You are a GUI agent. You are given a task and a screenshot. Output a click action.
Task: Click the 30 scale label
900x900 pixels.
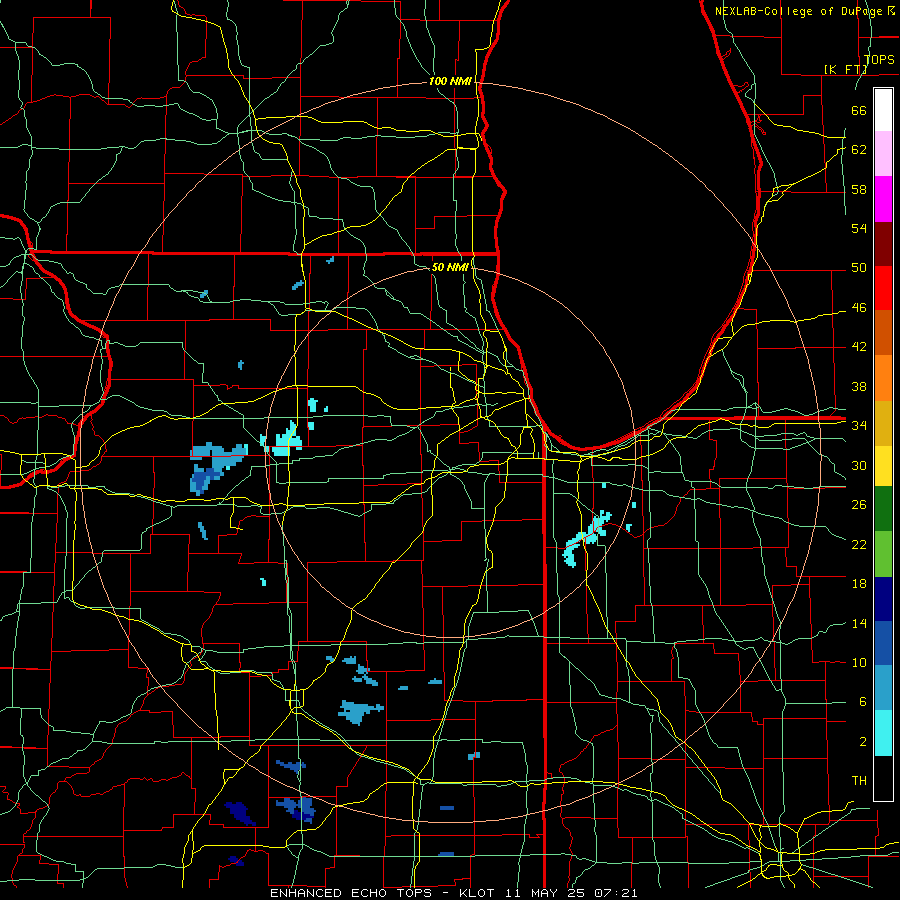[x=859, y=465]
